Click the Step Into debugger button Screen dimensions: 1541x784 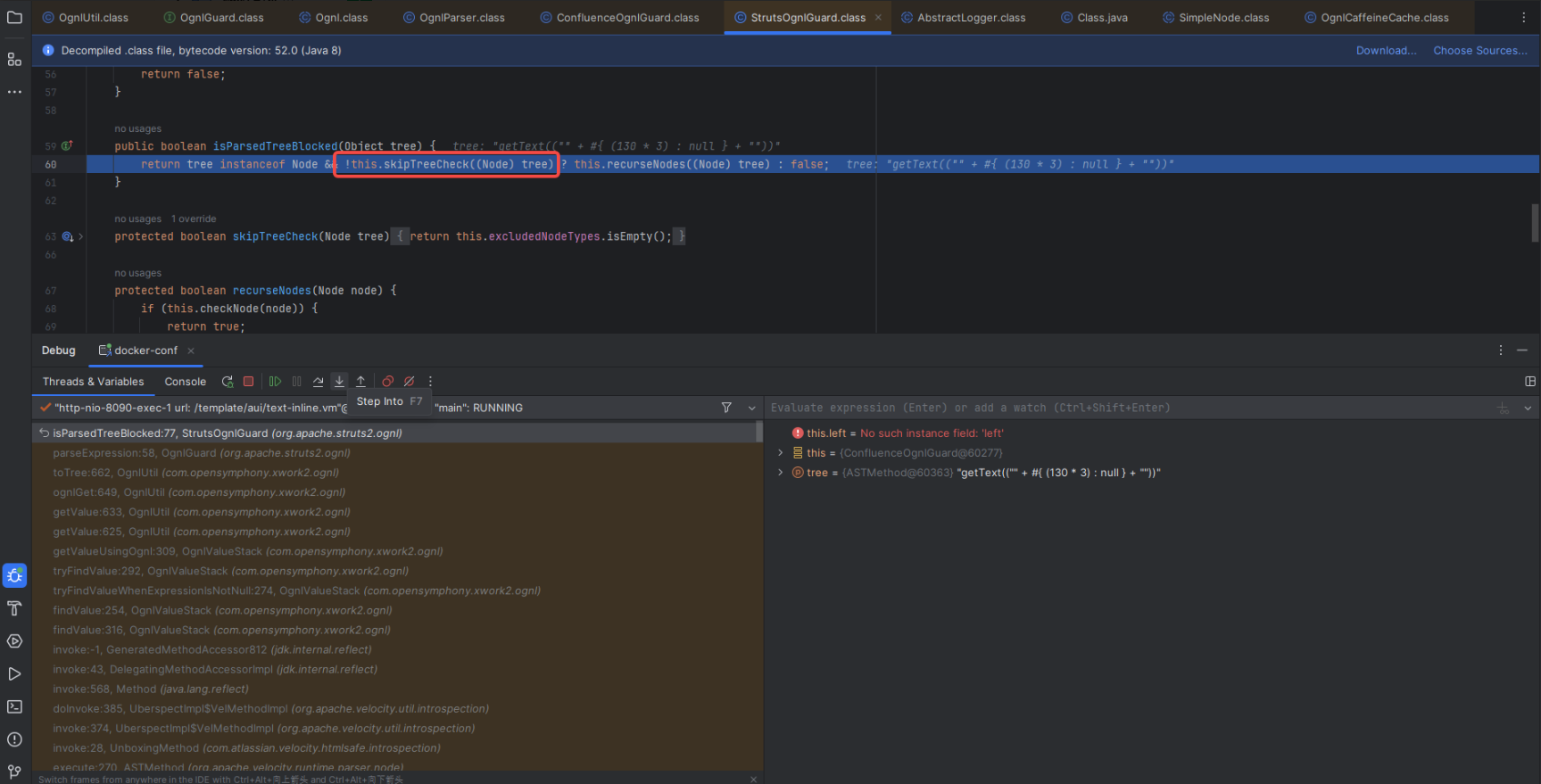pyautogui.click(x=339, y=382)
